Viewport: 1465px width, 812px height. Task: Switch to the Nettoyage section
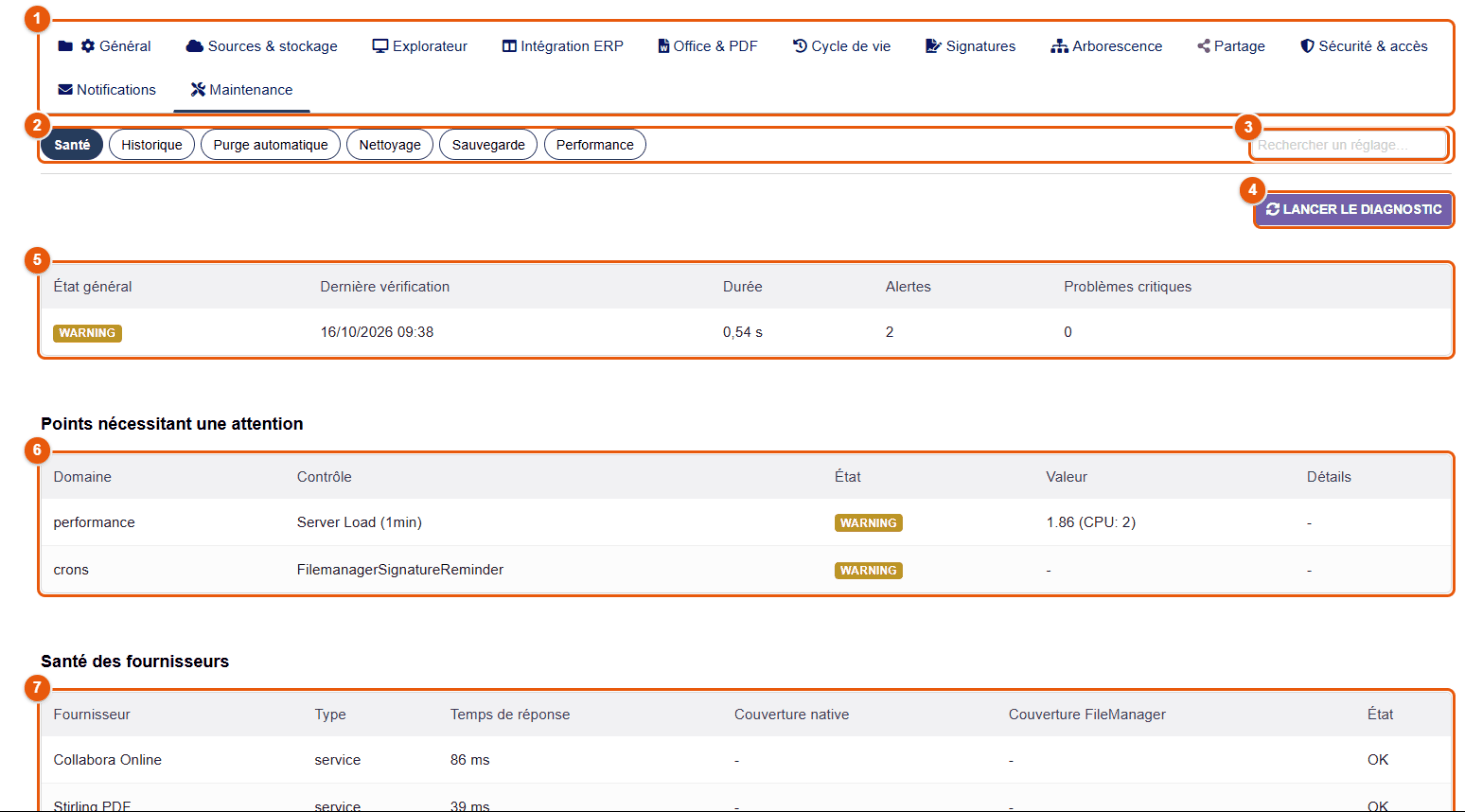(390, 145)
